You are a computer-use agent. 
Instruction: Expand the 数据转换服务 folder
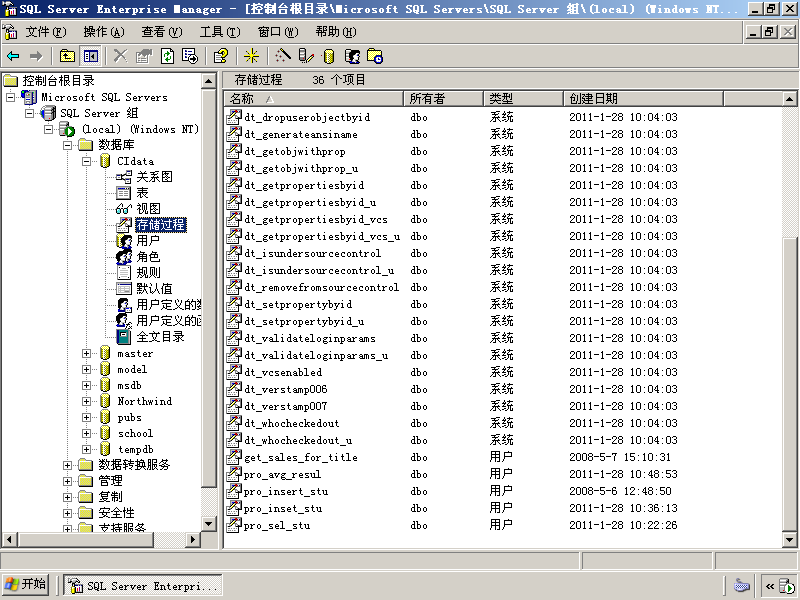pos(67,465)
